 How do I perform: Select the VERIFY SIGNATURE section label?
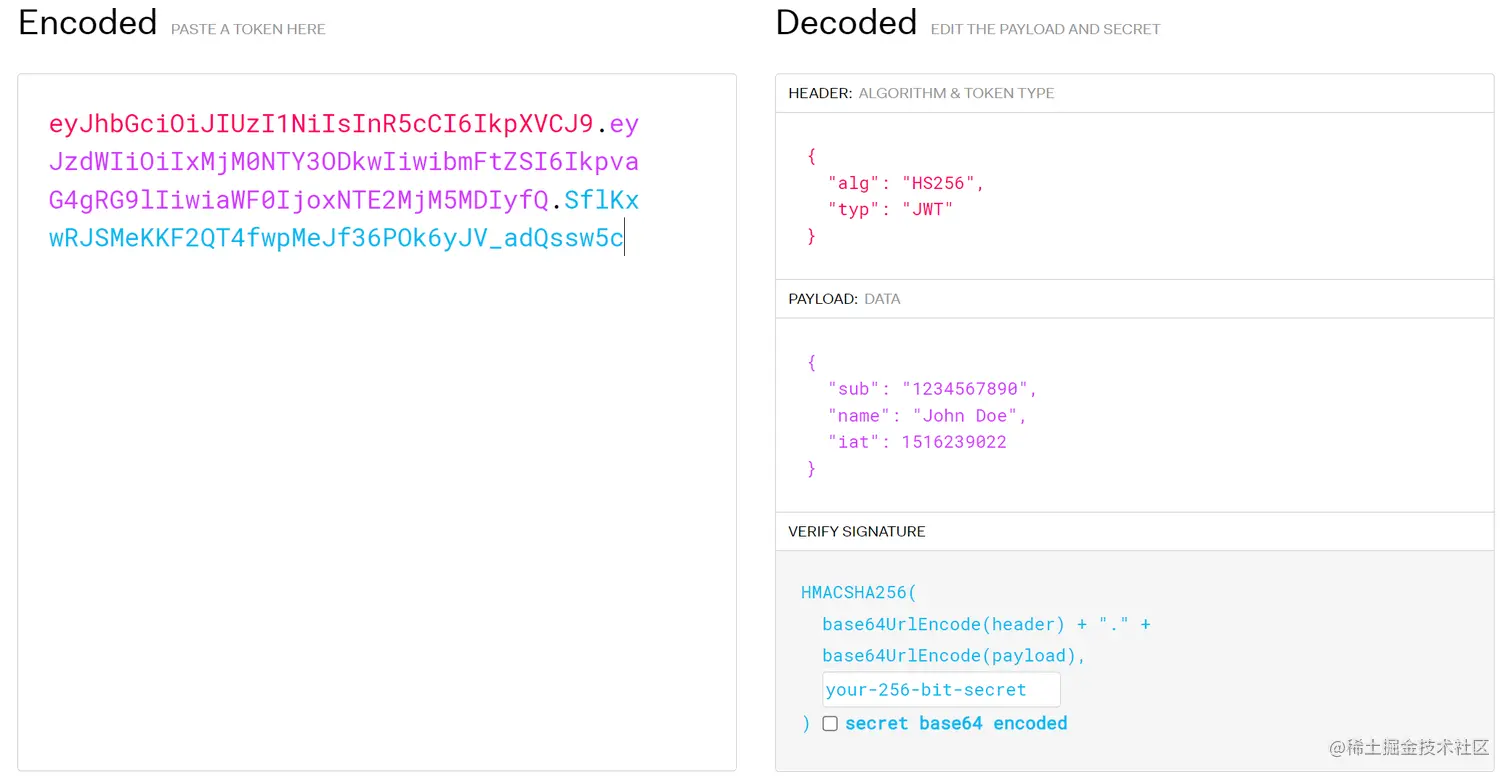point(856,532)
